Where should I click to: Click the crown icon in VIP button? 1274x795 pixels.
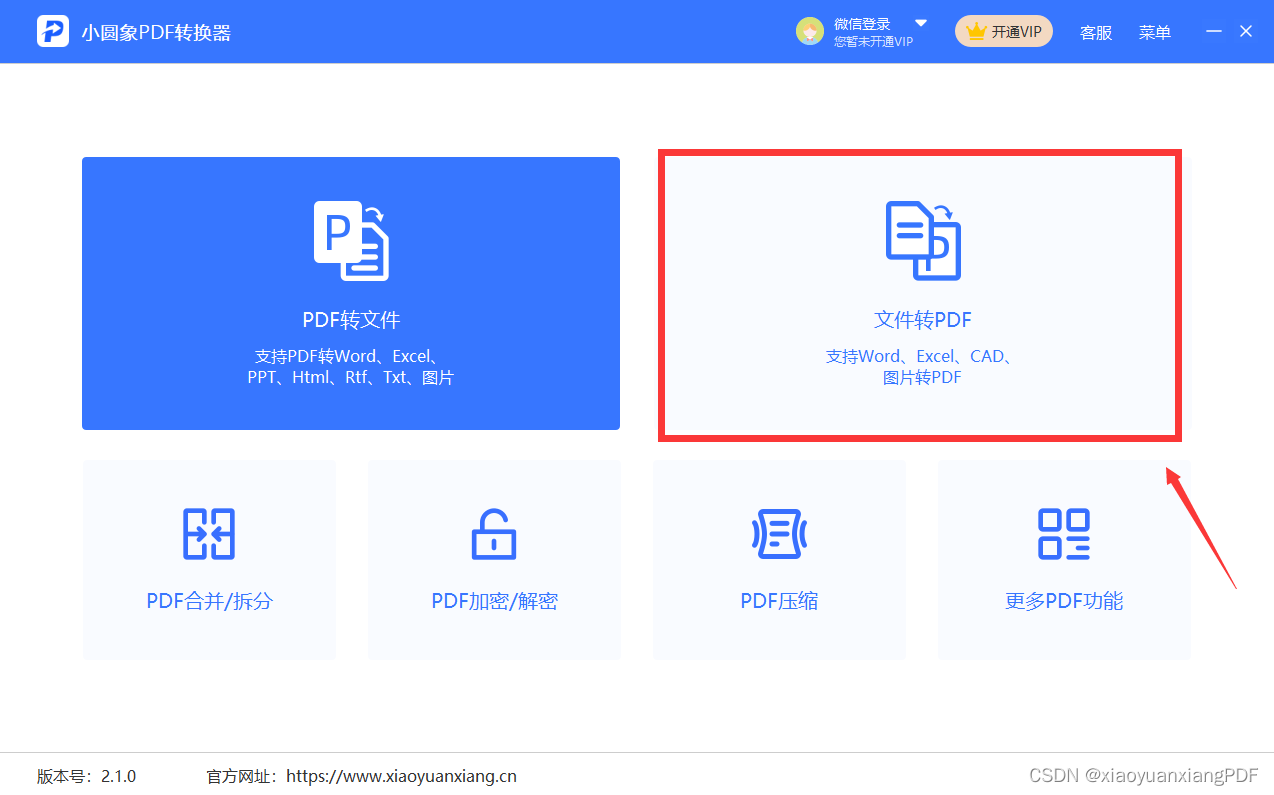coord(976,32)
